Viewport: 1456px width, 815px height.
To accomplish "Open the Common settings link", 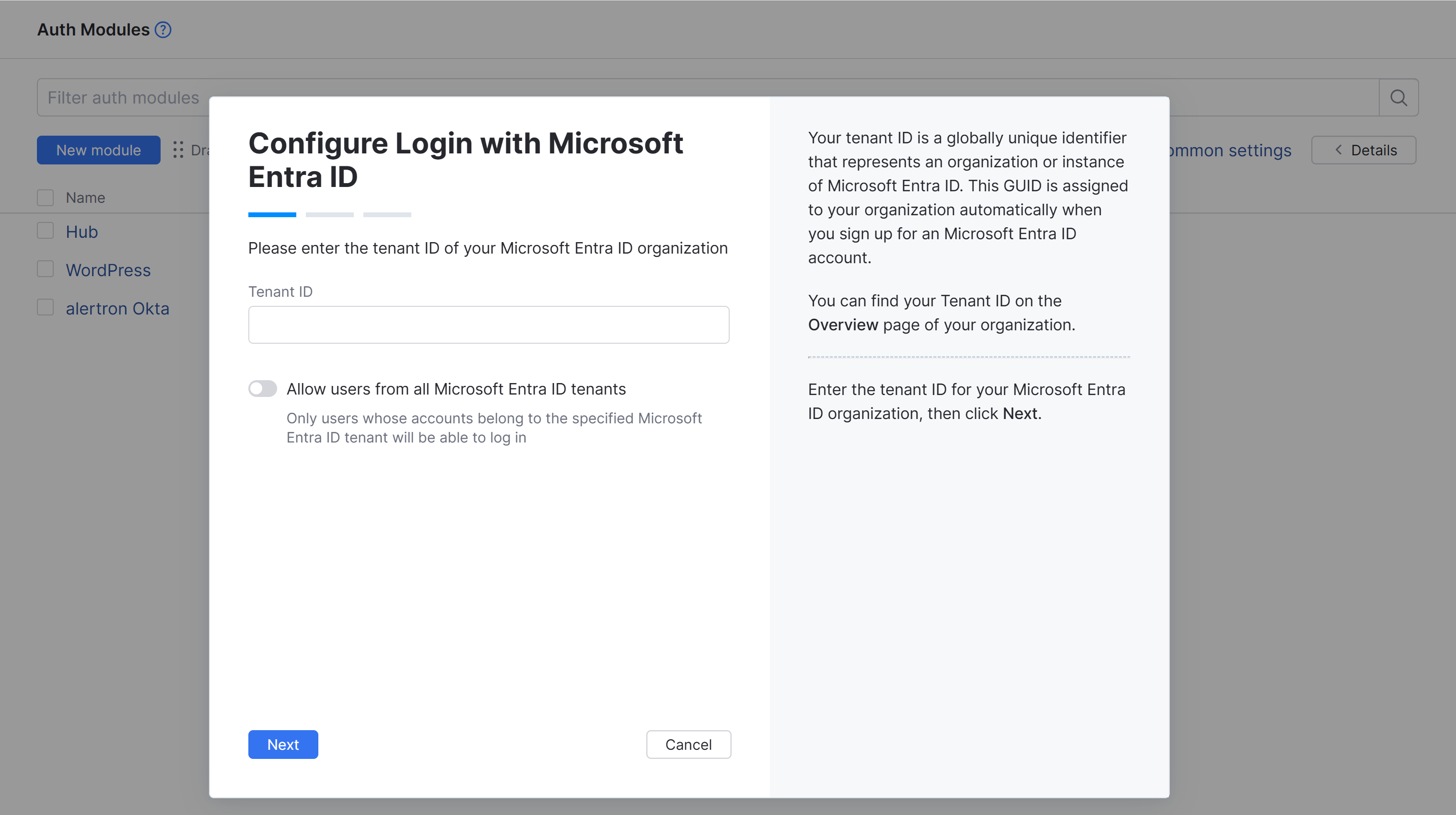I will pyautogui.click(x=1230, y=151).
